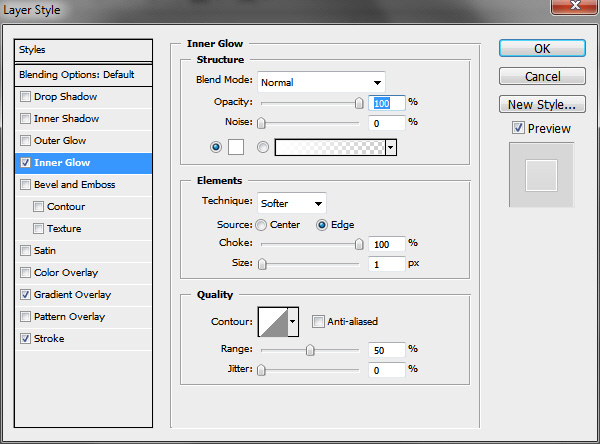This screenshot has height=444, width=600.
Task: Click the Opacity value field
Action: 386,103
